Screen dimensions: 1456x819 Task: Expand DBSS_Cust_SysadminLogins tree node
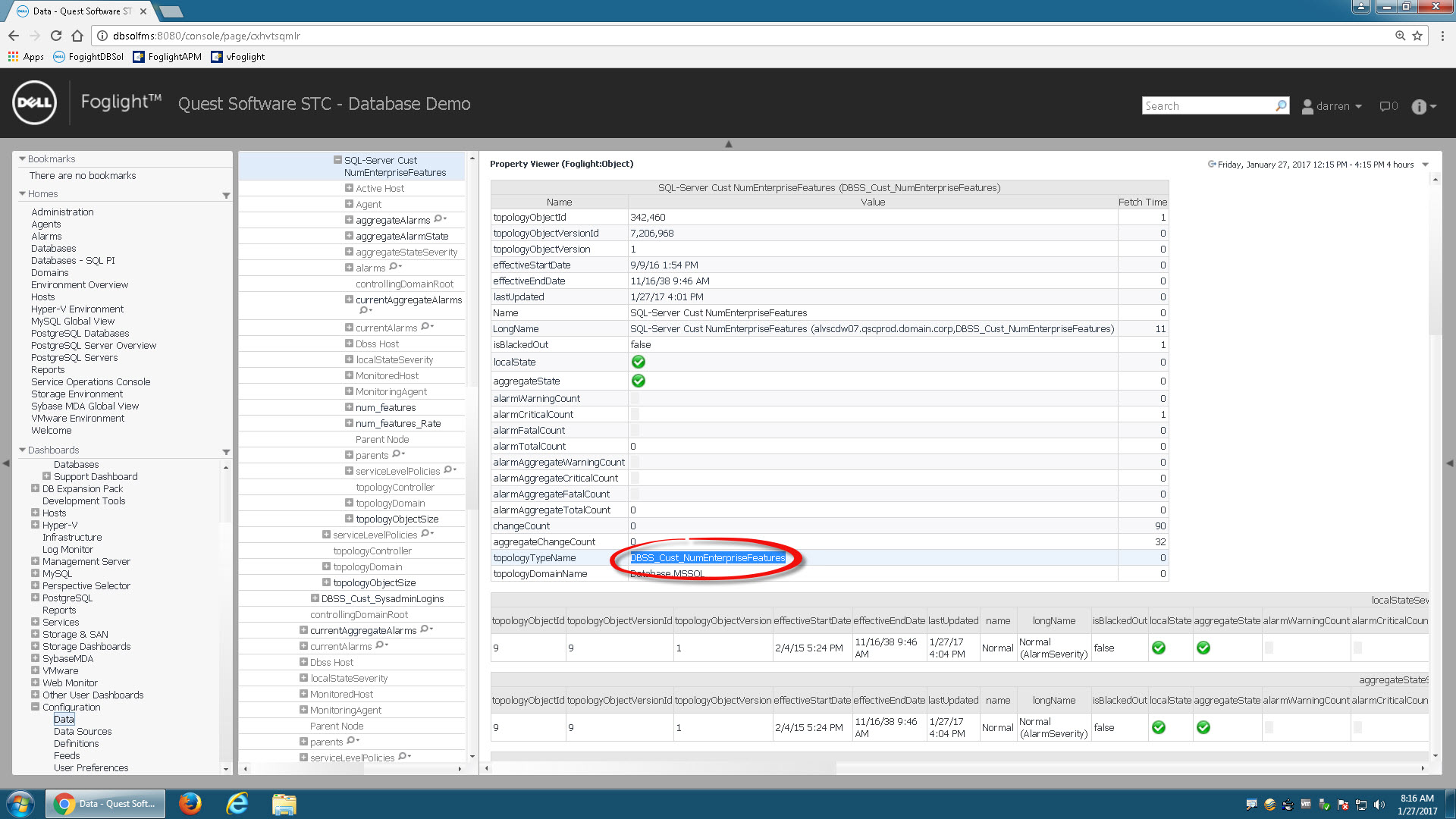click(x=315, y=598)
